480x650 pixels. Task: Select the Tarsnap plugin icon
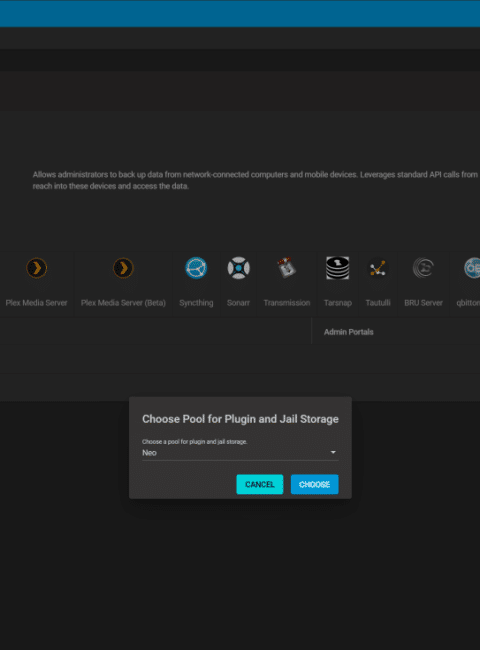pos(337,268)
